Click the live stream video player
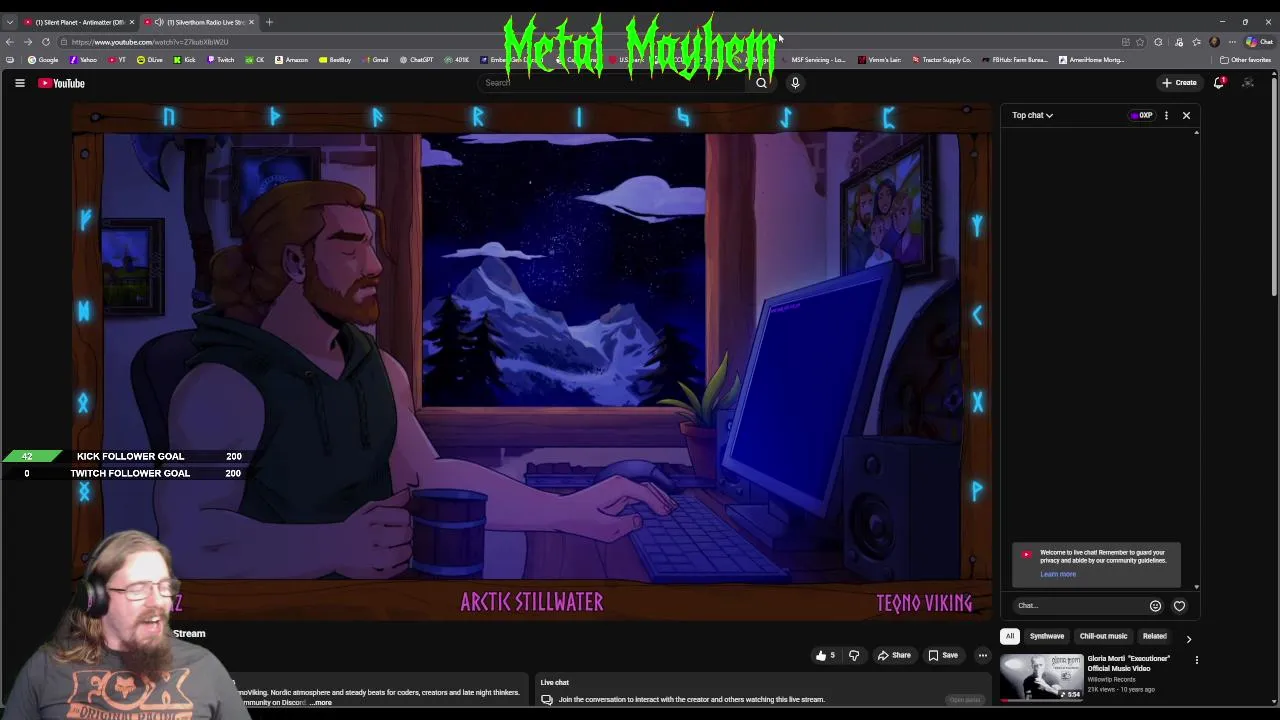The width and height of the screenshot is (1280, 720). (x=532, y=361)
